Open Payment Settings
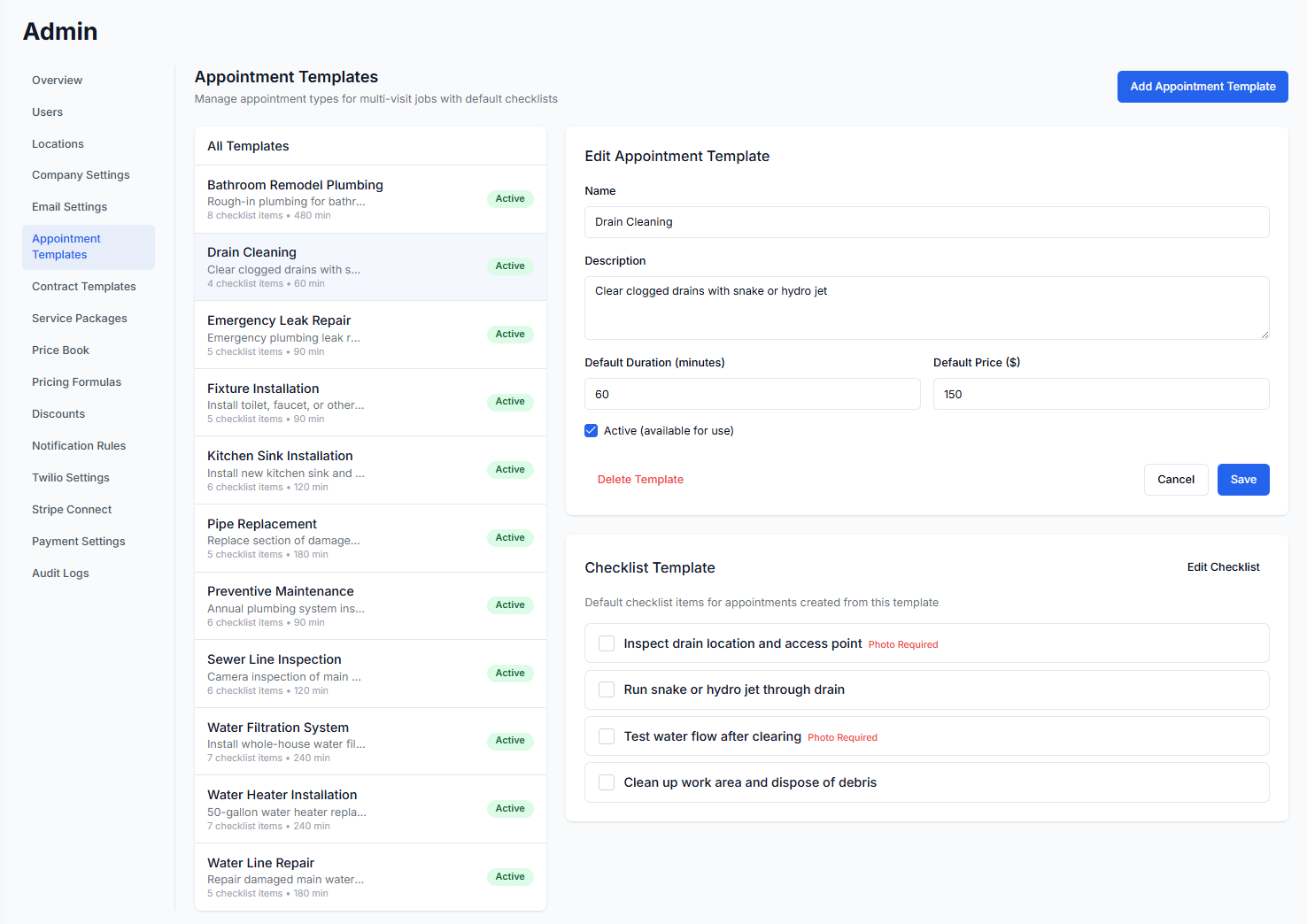Viewport: 1307px width, 924px height. [89, 542]
